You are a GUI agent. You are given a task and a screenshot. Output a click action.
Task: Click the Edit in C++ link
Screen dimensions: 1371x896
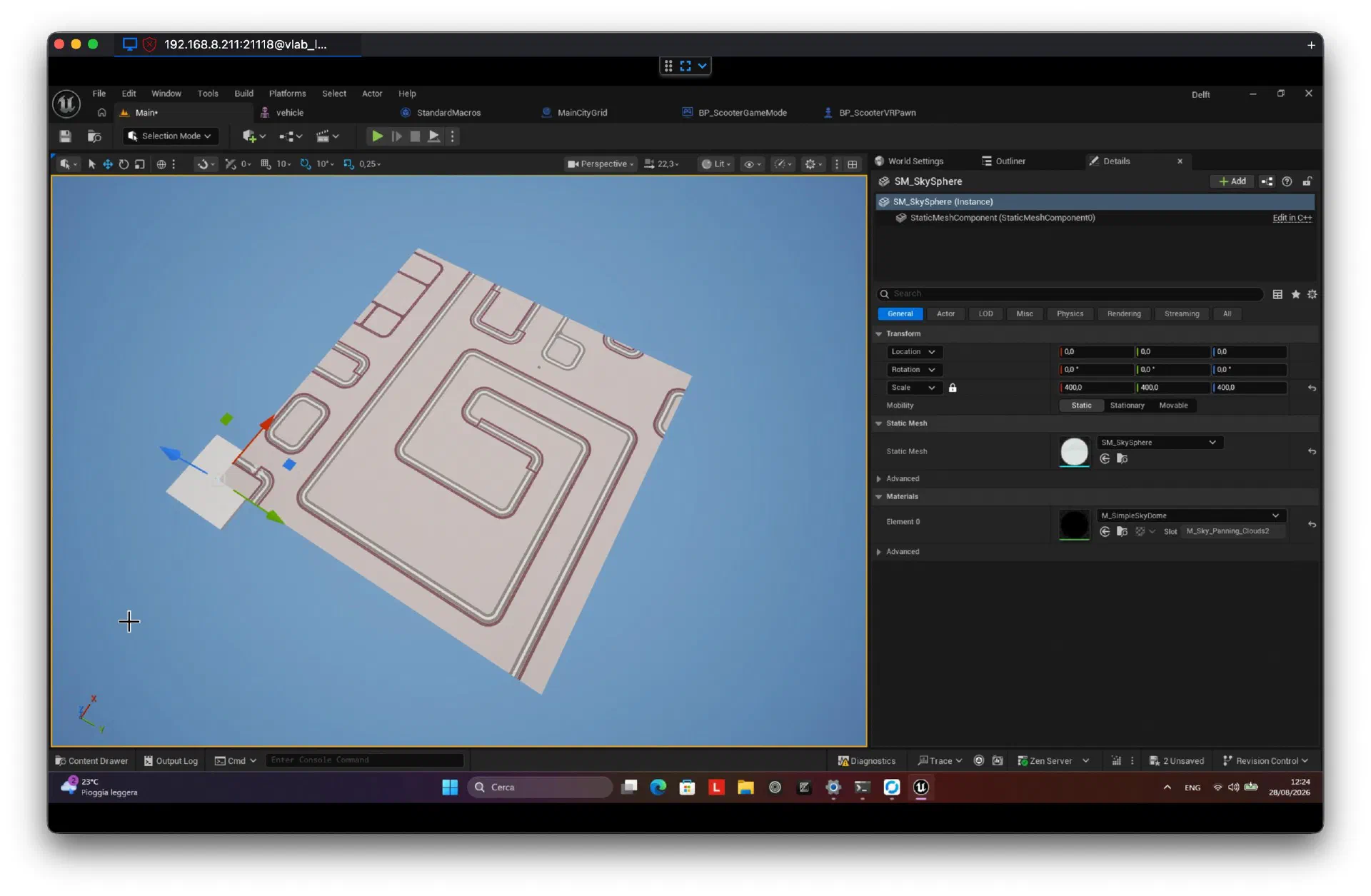point(1292,218)
